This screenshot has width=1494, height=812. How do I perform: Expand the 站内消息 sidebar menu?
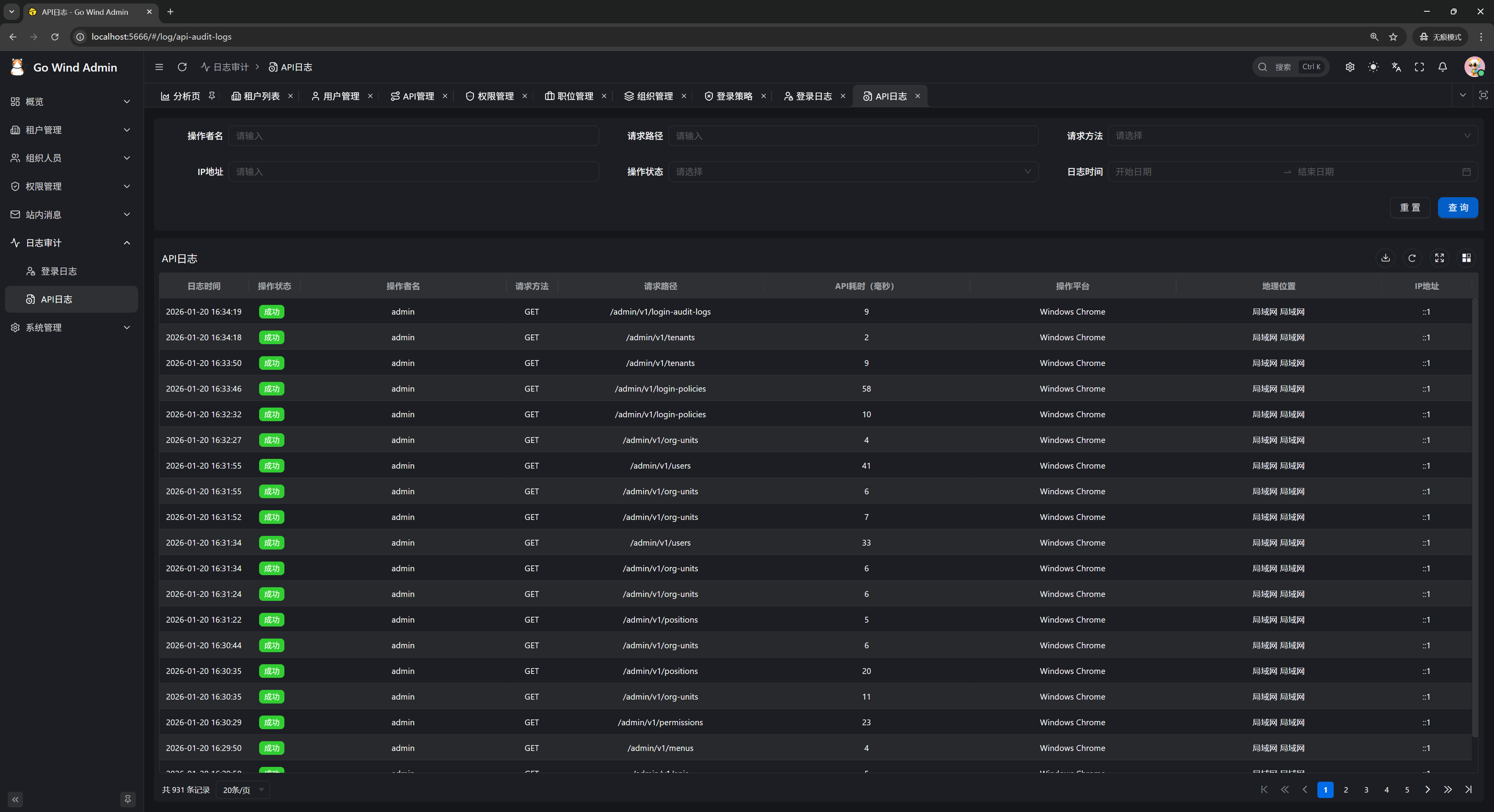(71, 214)
